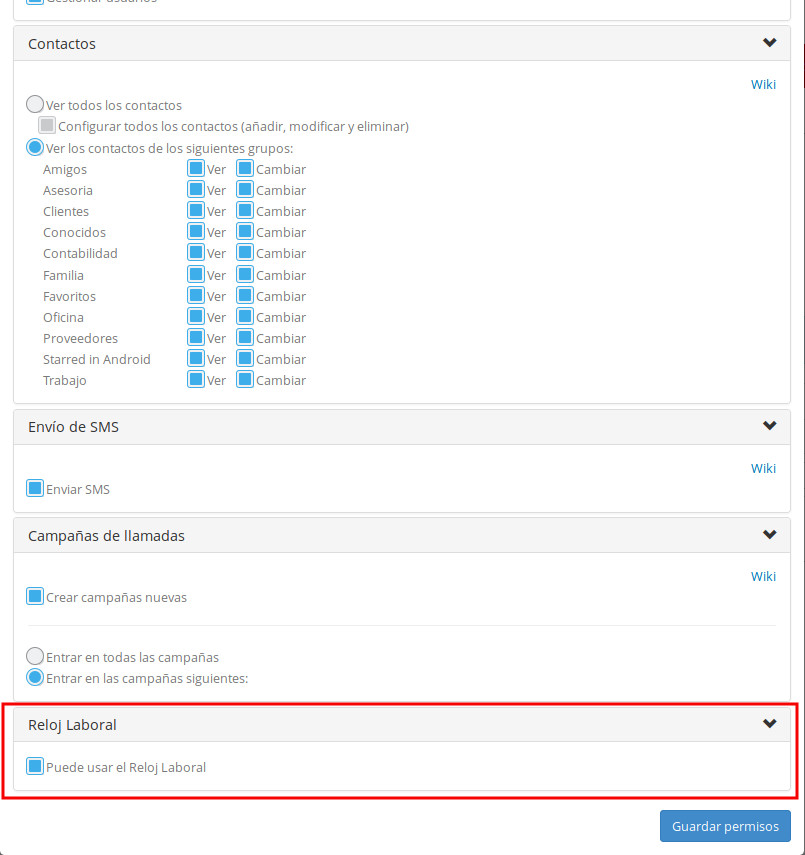Screen dimensions: 805x855
Task: Select 'Ver todos los contactos' radio button
Action: (x=35, y=104)
